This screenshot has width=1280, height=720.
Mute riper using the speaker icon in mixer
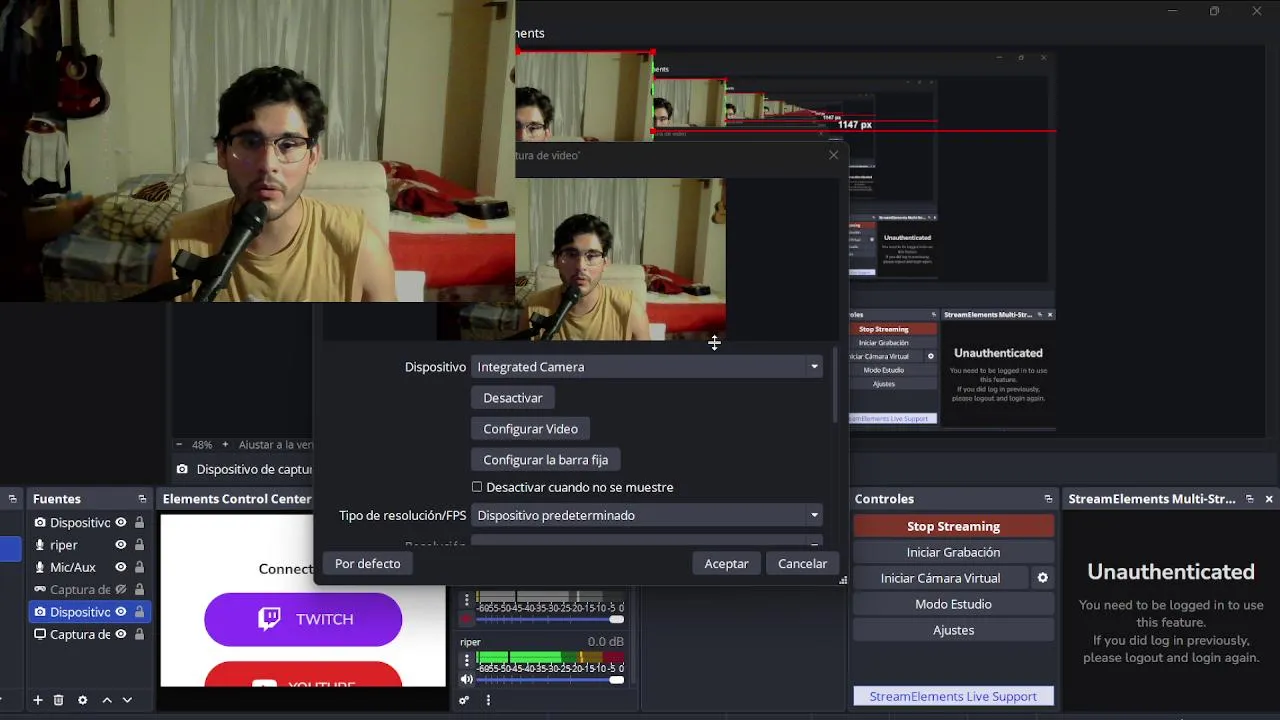pos(466,679)
